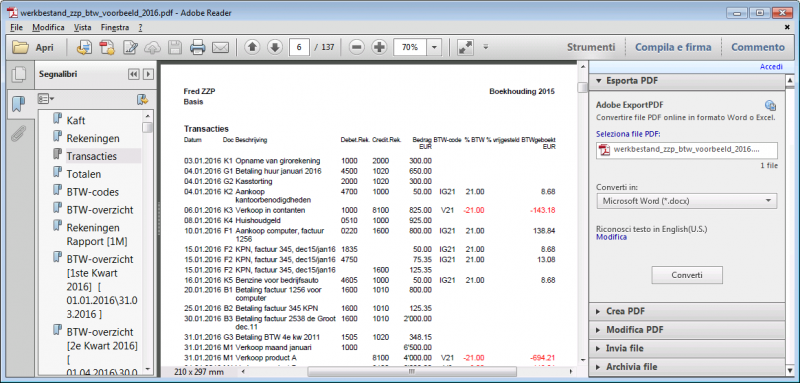The height and width of the screenshot is (383, 800).
Task: Zoom out with the minus icon
Action: (x=357, y=47)
